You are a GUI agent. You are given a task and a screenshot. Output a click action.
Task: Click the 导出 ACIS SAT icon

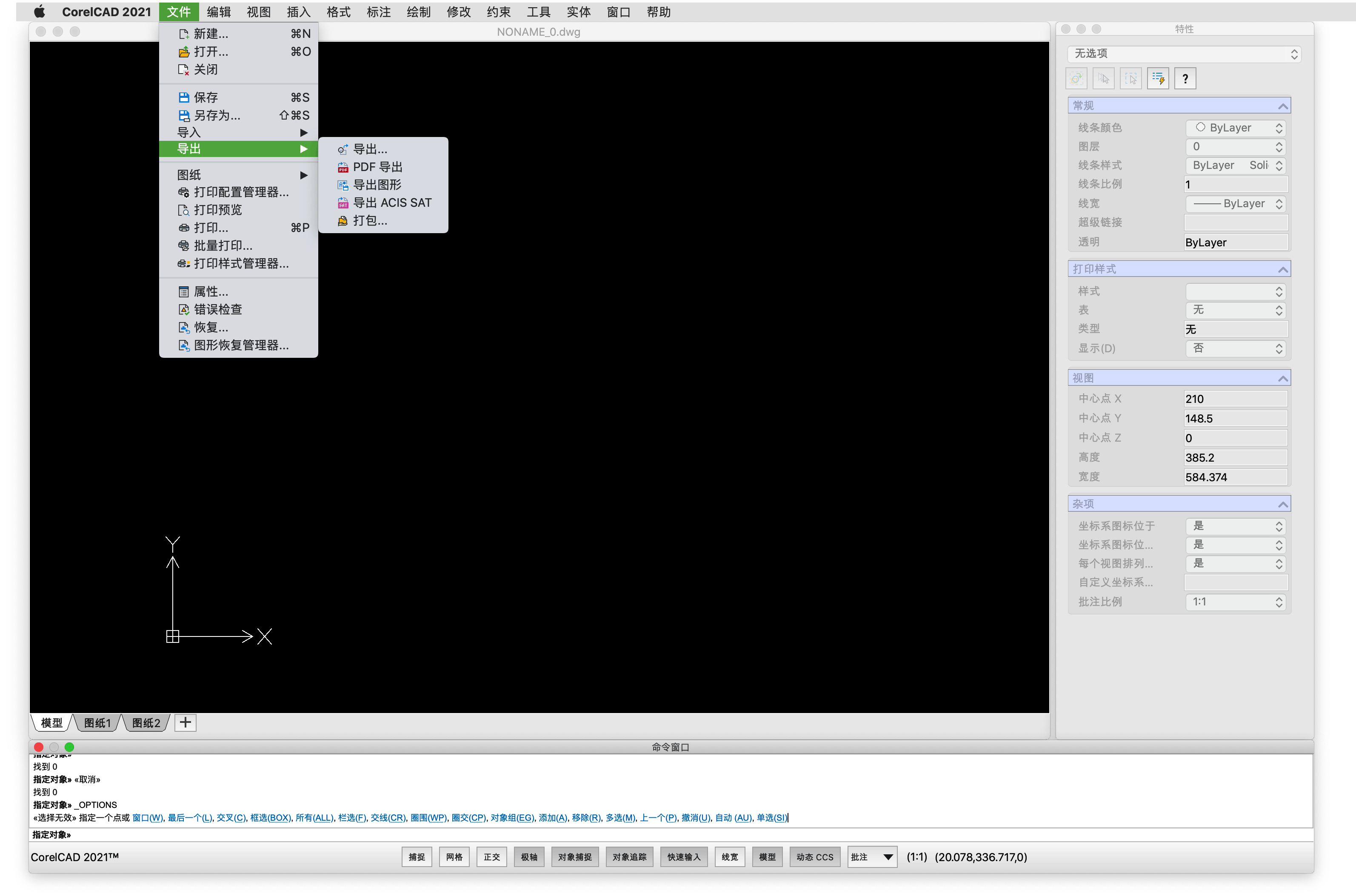click(343, 203)
